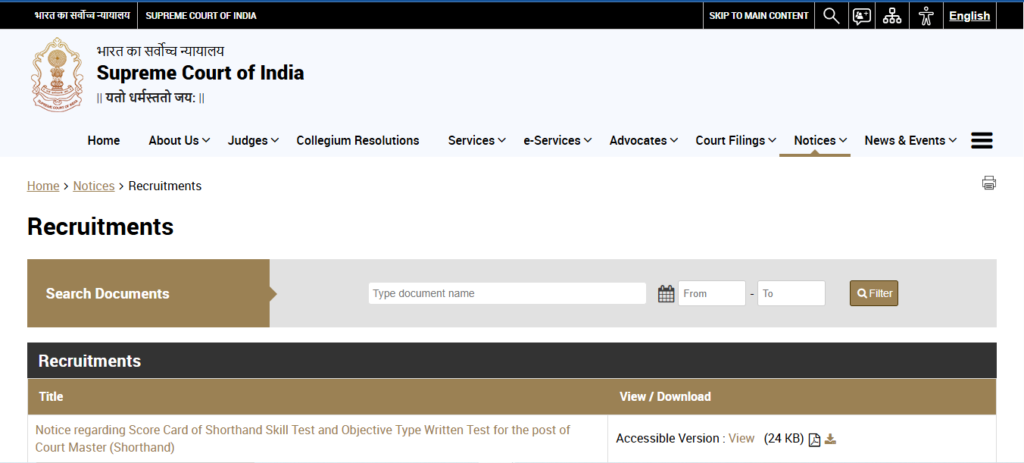The width and height of the screenshot is (1024, 463).
Task: Click the print page icon
Action: point(989,182)
